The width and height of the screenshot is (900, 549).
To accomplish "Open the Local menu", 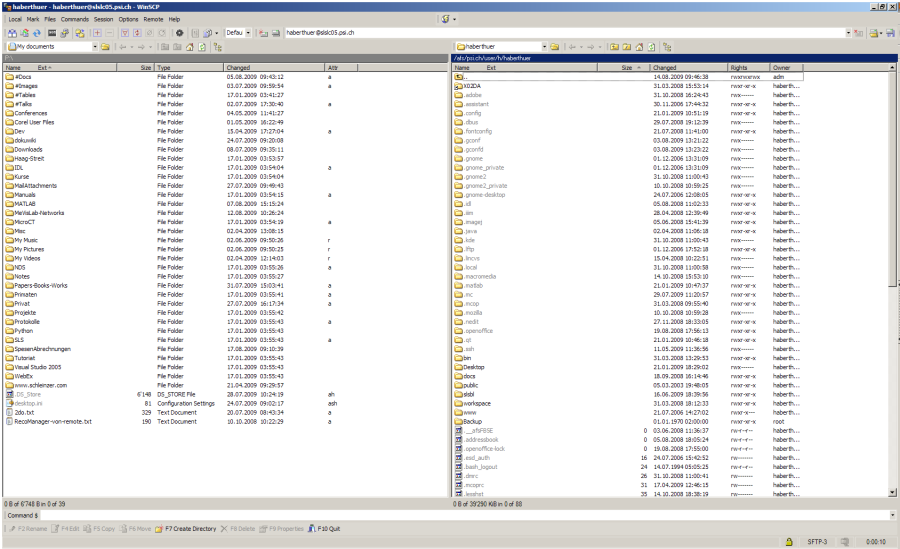I will [15, 19].
